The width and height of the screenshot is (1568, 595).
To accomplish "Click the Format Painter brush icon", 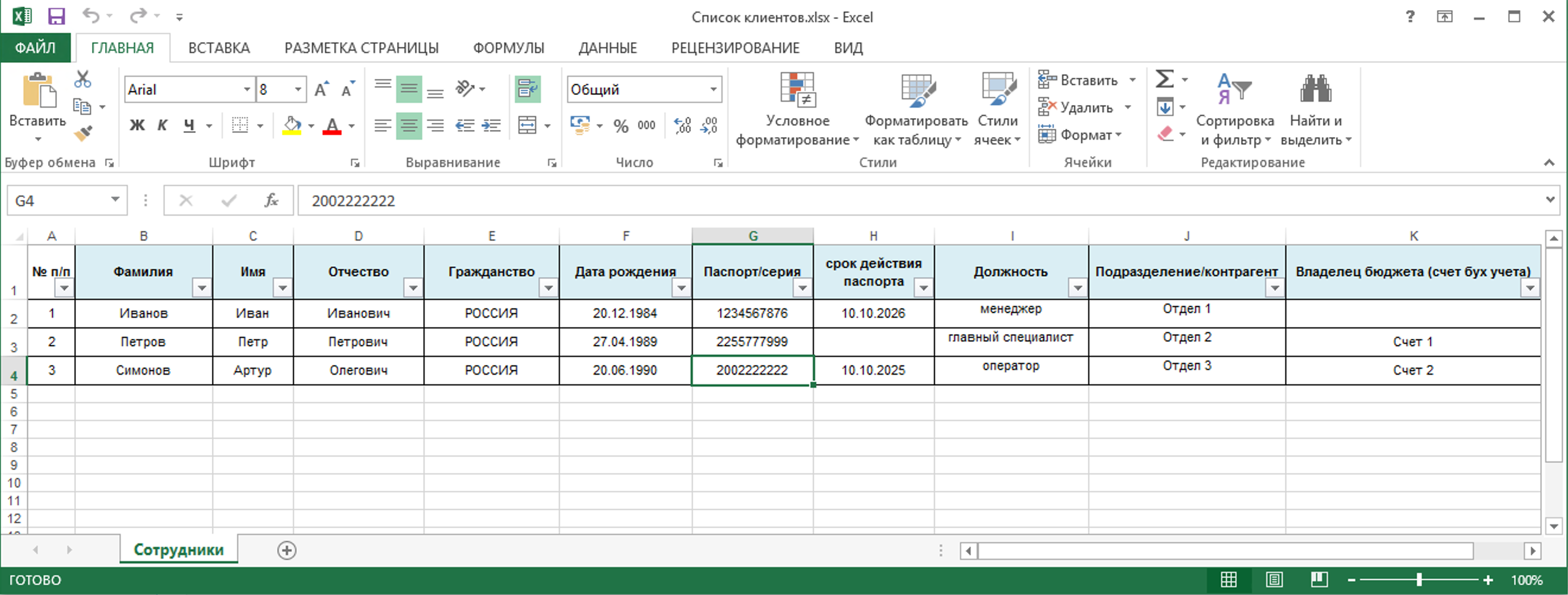I will click(83, 133).
